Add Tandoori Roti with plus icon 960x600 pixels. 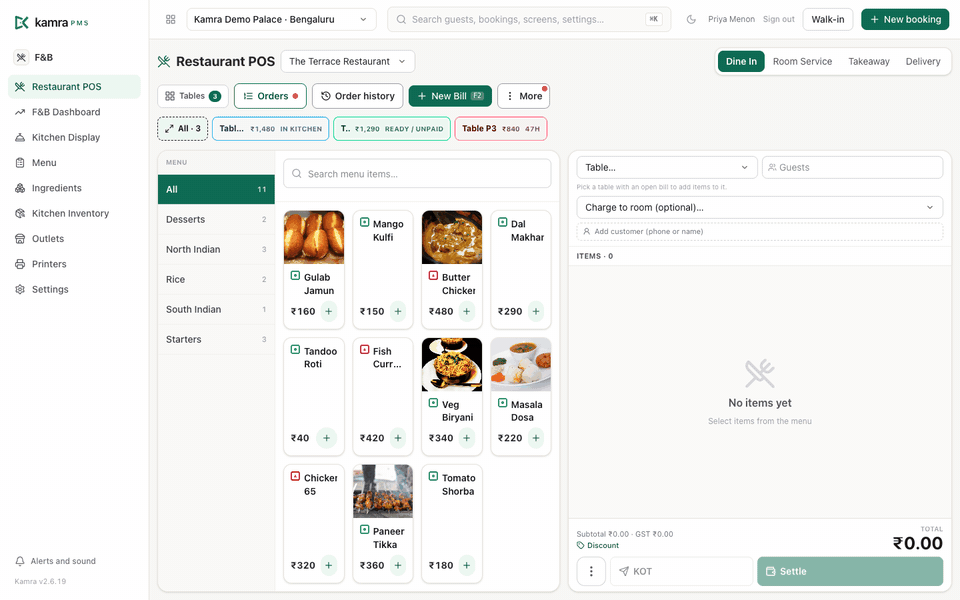(326, 438)
